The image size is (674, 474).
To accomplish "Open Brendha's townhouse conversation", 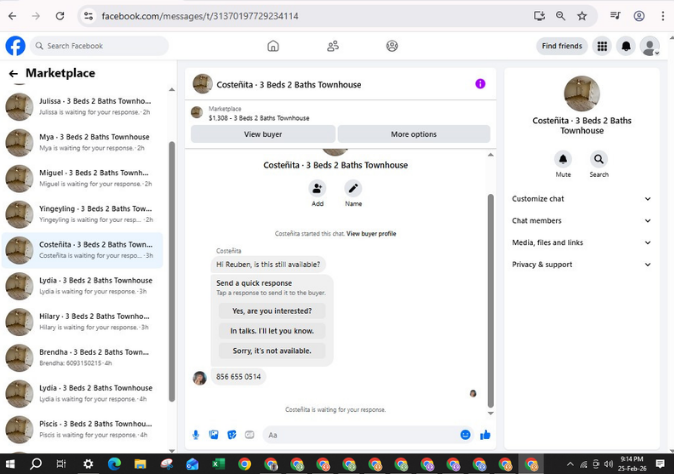I will [83, 358].
